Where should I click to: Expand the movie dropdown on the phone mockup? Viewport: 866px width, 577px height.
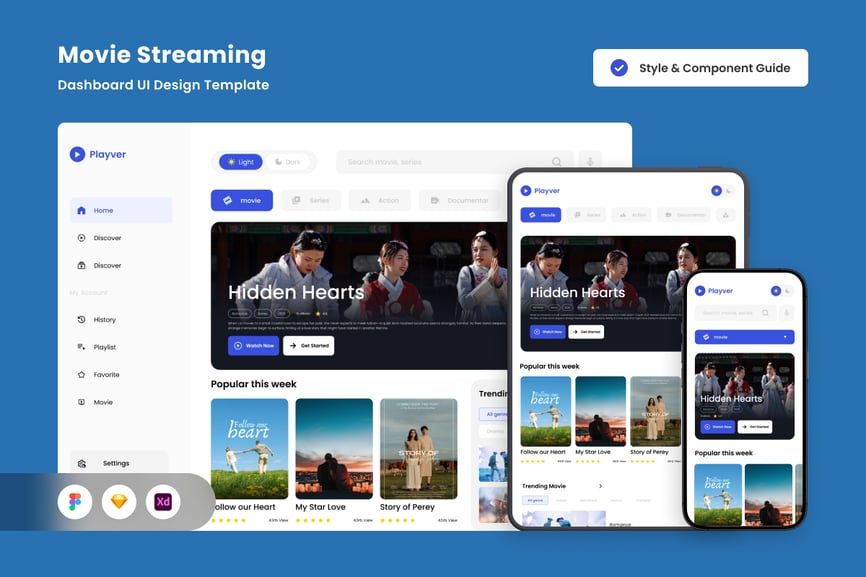[x=785, y=337]
